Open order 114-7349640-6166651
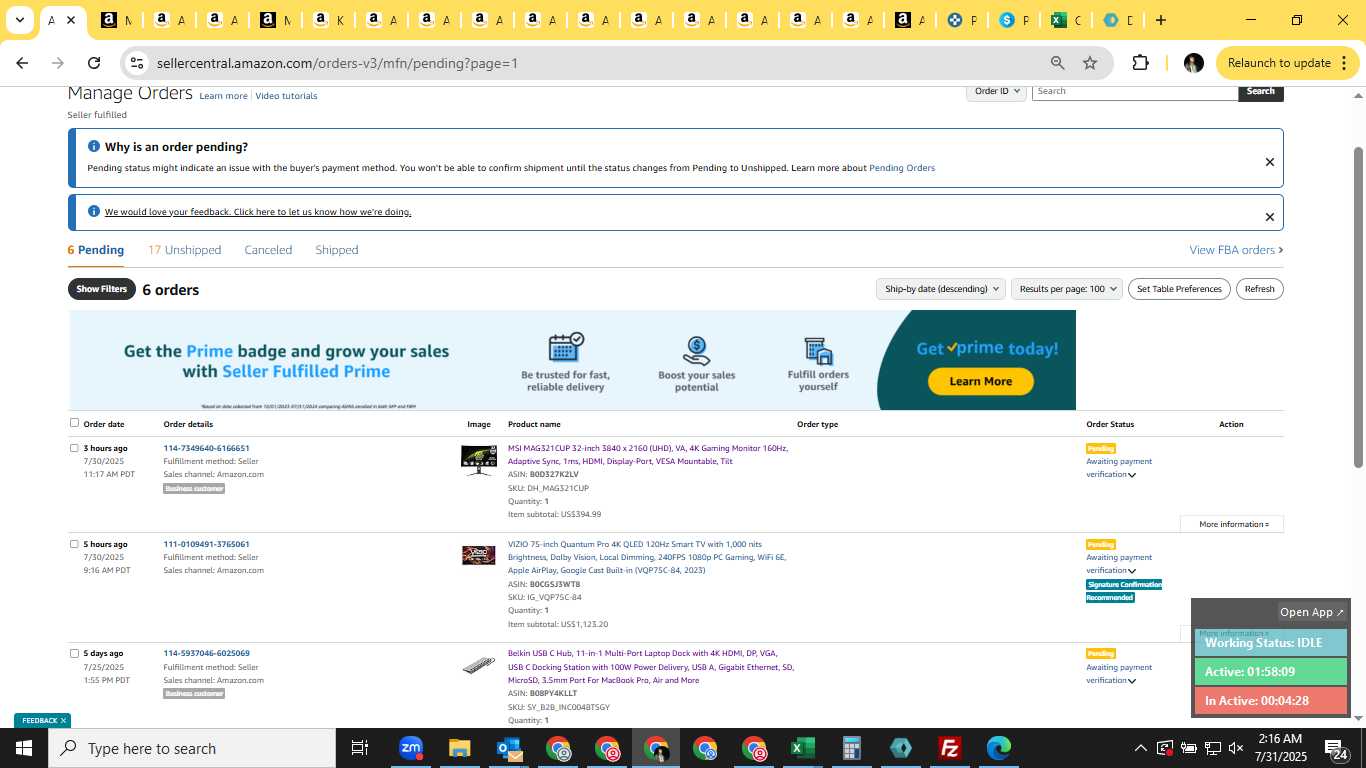Image resolution: width=1366 pixels, height=768 pixels. click(x=206, y=448)
